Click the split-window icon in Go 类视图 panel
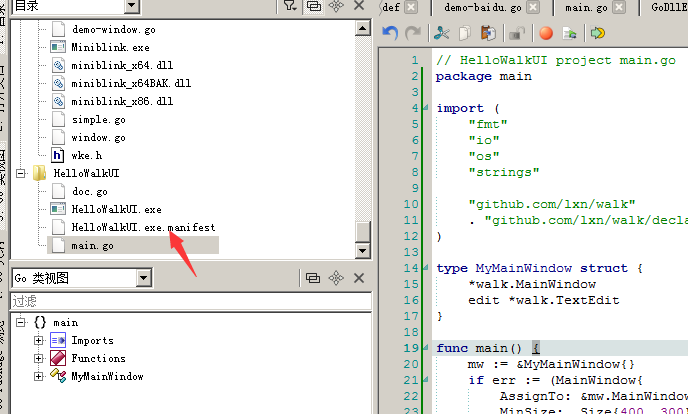Viewport: 688px width, 414px height. coord(313,278)
